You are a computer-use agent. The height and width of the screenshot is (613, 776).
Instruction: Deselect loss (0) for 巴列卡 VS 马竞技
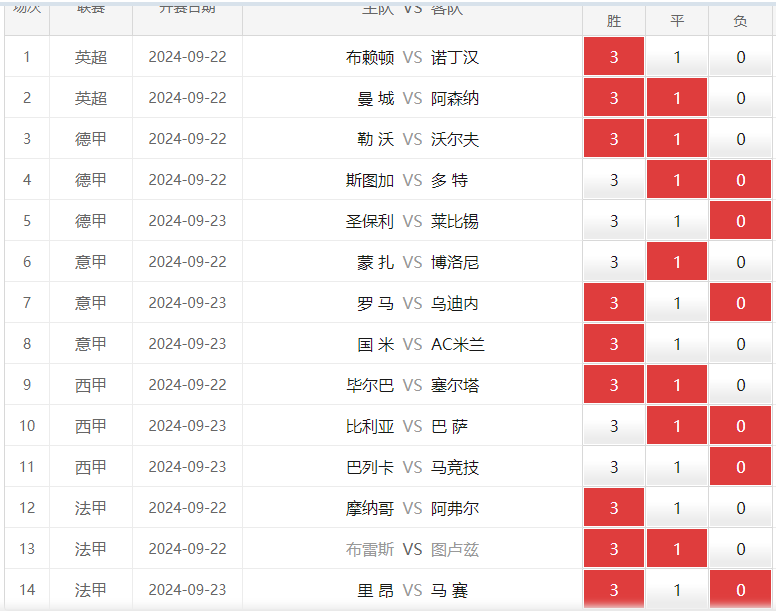740,467
